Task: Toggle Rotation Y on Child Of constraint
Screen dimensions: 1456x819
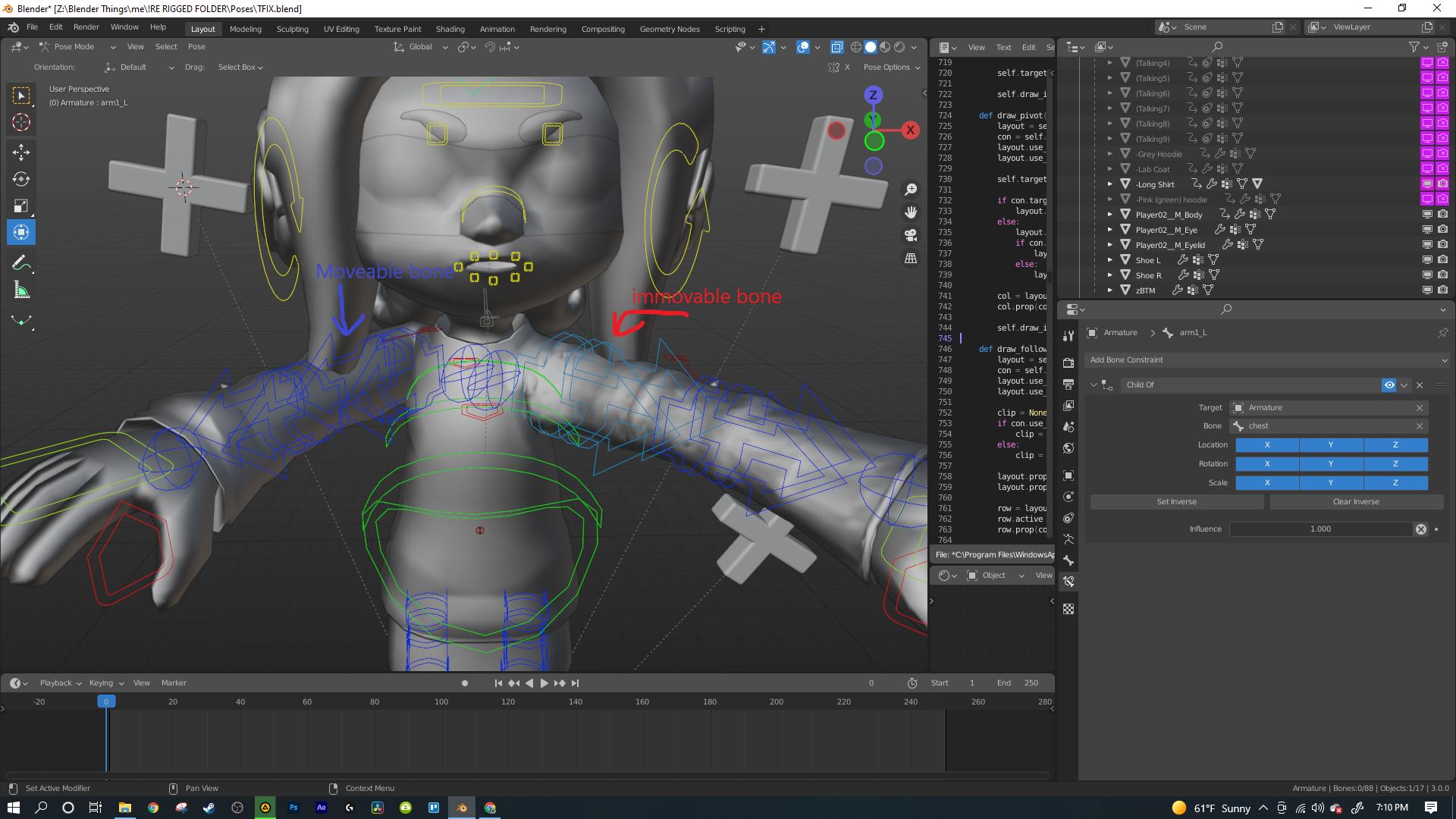Action: 1331,464
